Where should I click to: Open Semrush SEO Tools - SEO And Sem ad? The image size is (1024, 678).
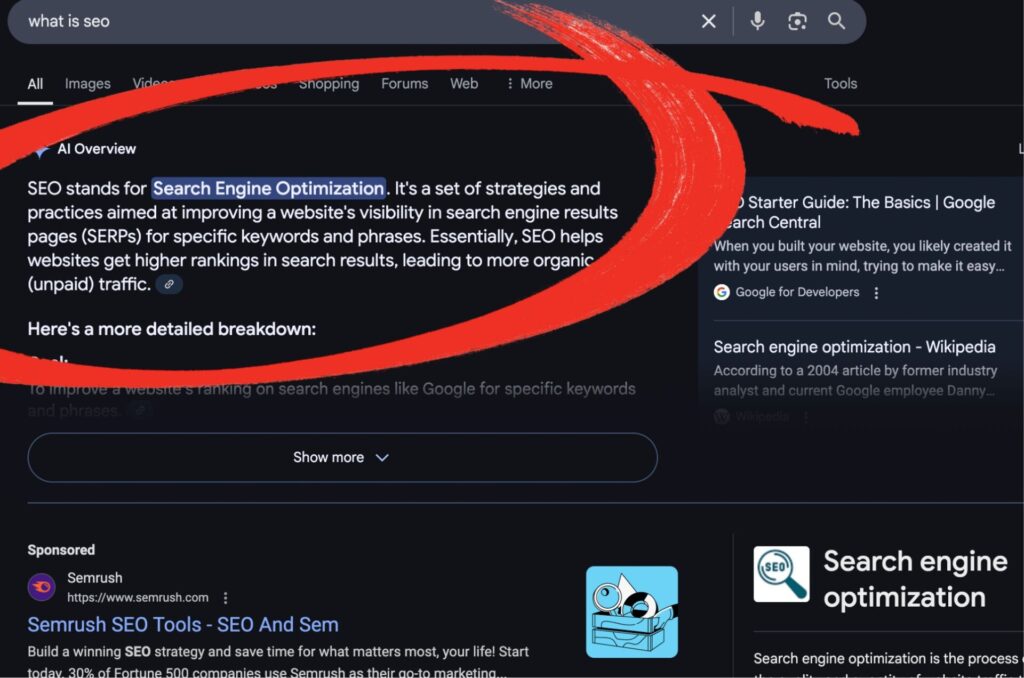tap(183, 624)
